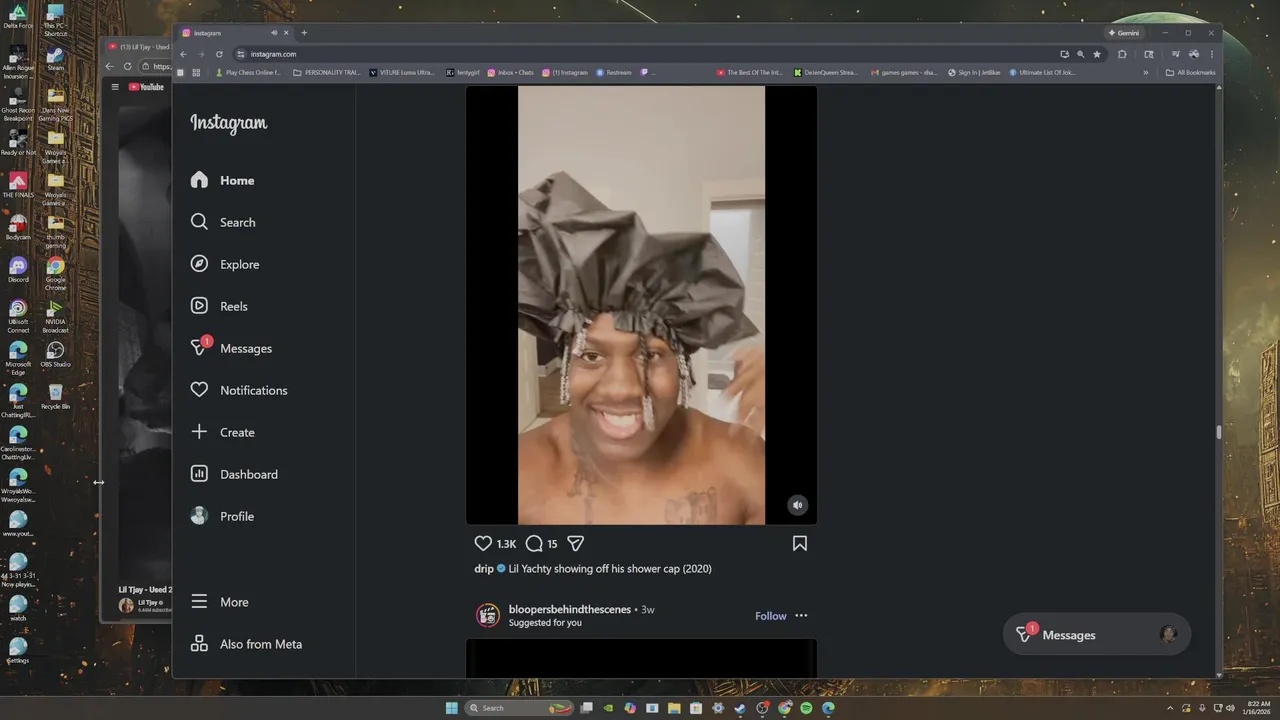Open VITURE Luma Ultra bookmark

click(402, 72)
